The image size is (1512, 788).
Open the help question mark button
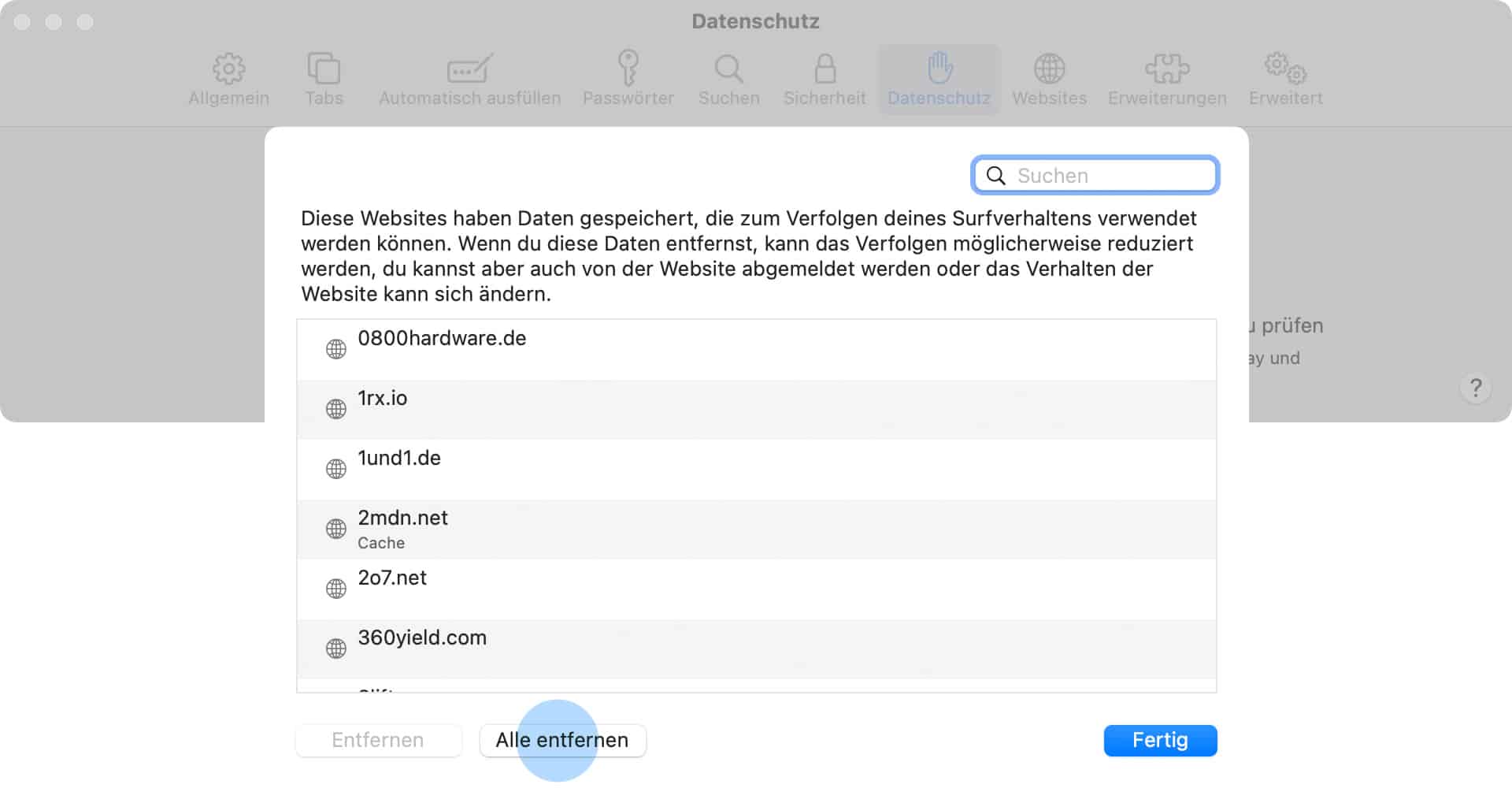pyautogui.click(x=1476, y=388)
